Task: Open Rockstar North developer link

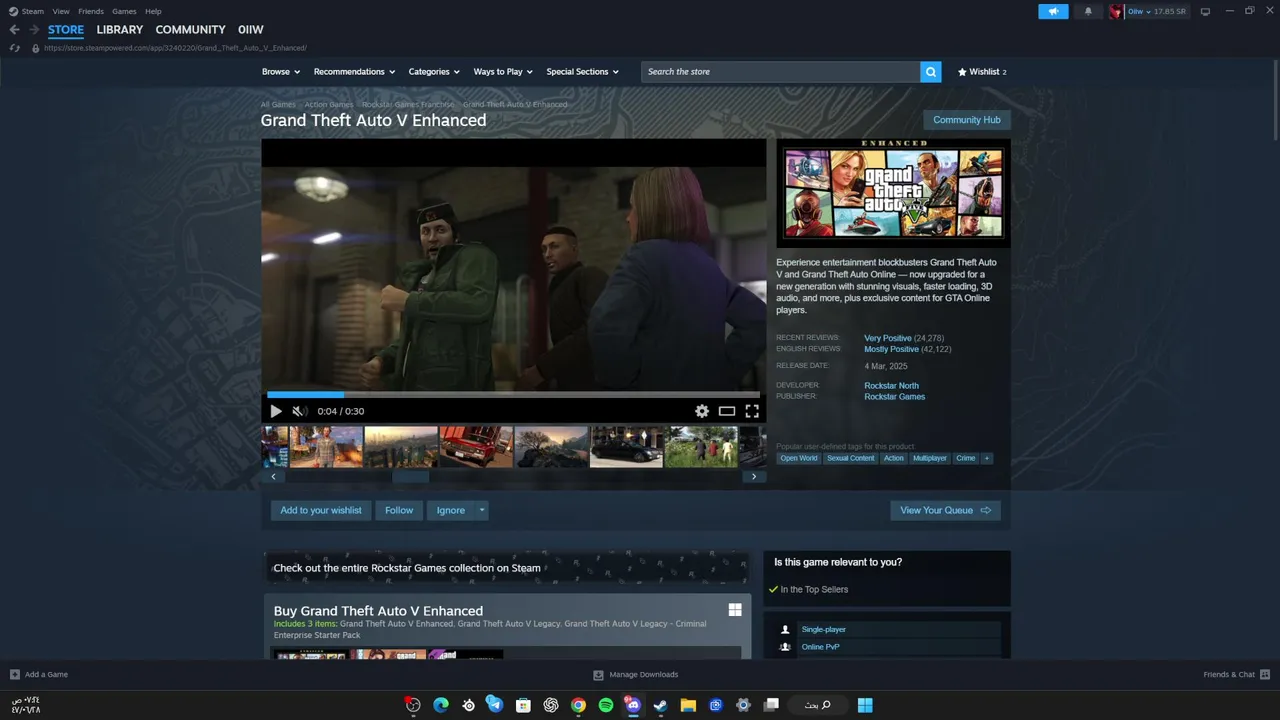Action: [x=891, y=385]
